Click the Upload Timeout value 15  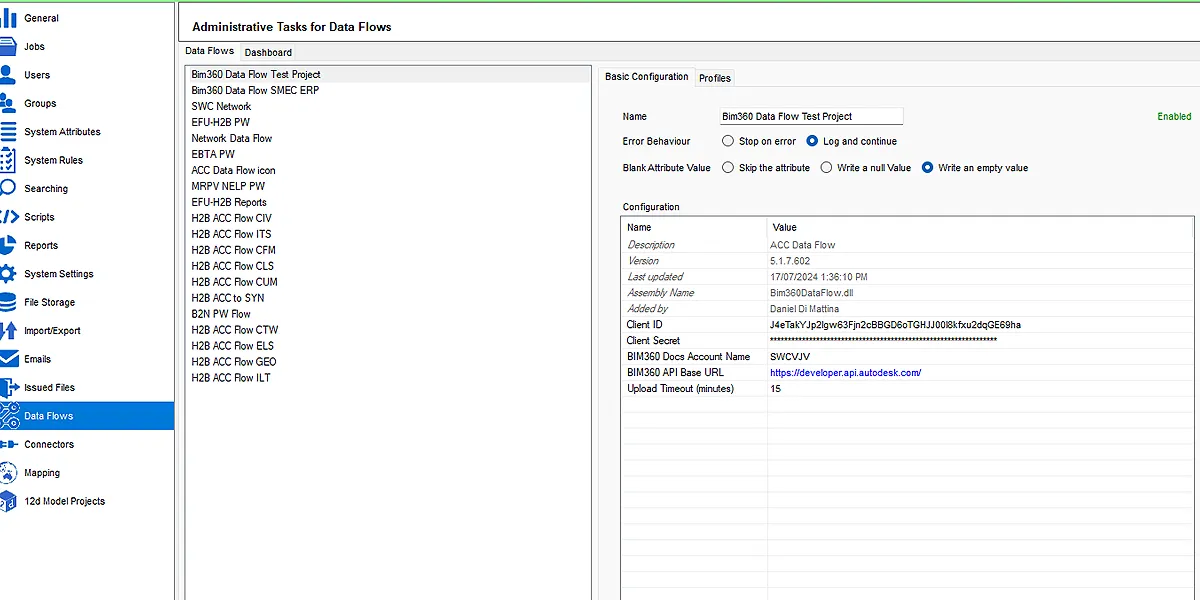pyautogui.click(x=776, y=389)
